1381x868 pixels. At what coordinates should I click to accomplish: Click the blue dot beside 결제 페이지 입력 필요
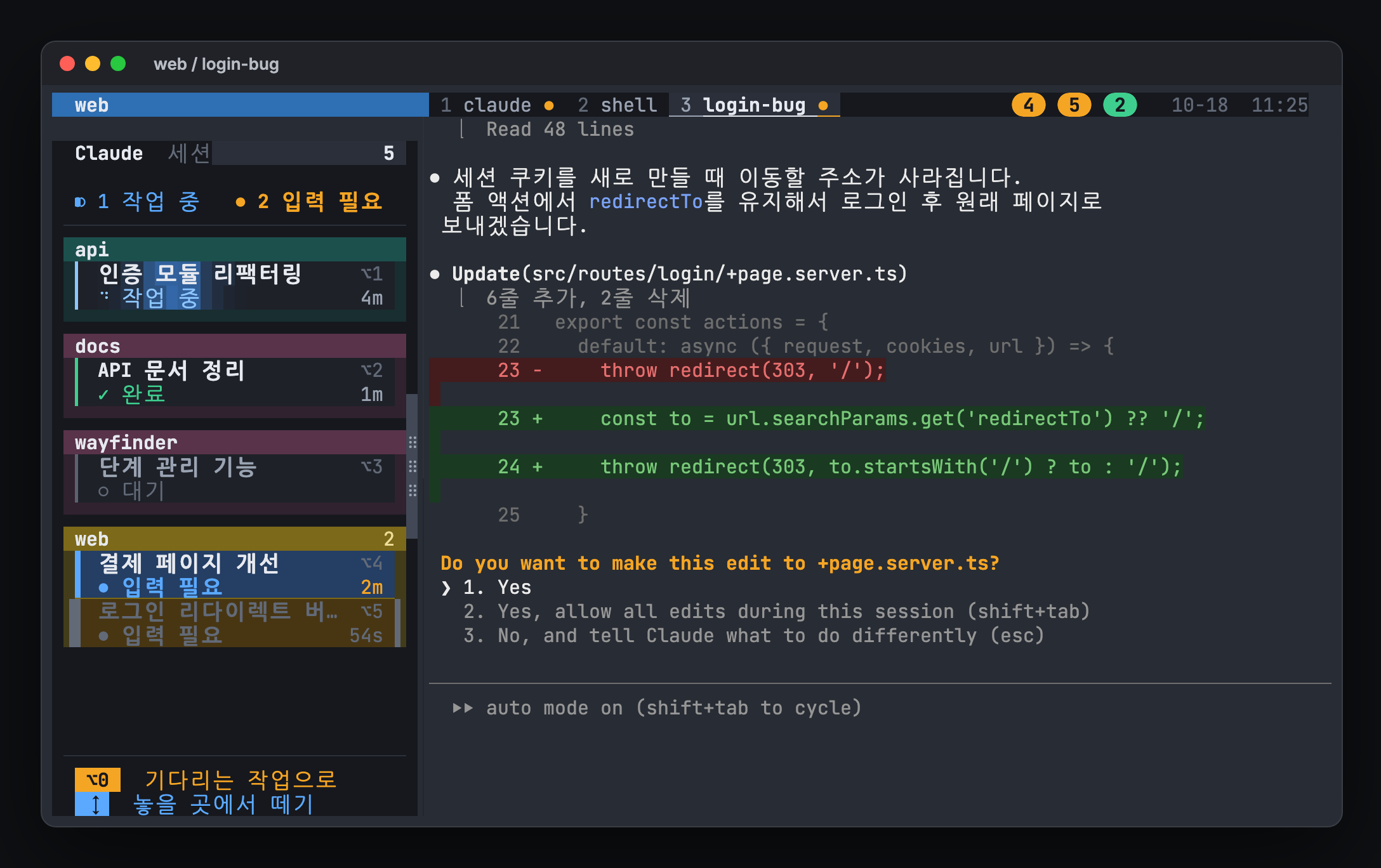click(103, 588)
